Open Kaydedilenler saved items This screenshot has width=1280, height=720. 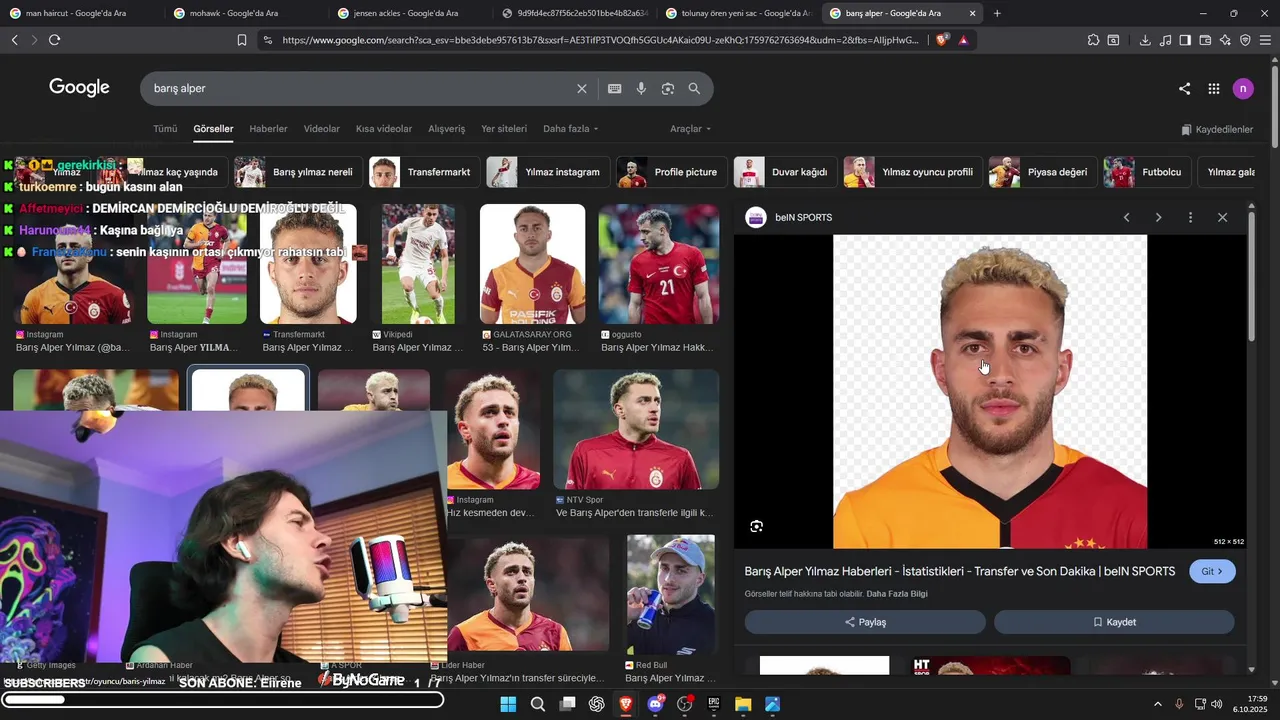(1217, 130)
